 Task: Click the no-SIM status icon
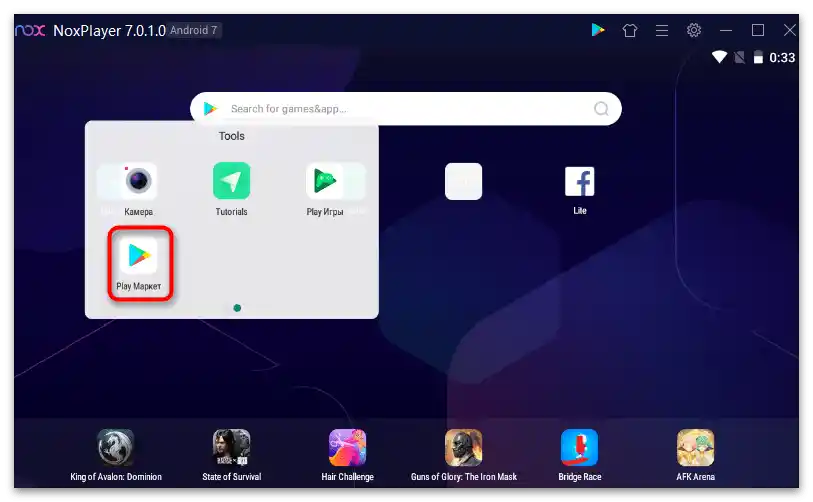[x=739, y=57]
